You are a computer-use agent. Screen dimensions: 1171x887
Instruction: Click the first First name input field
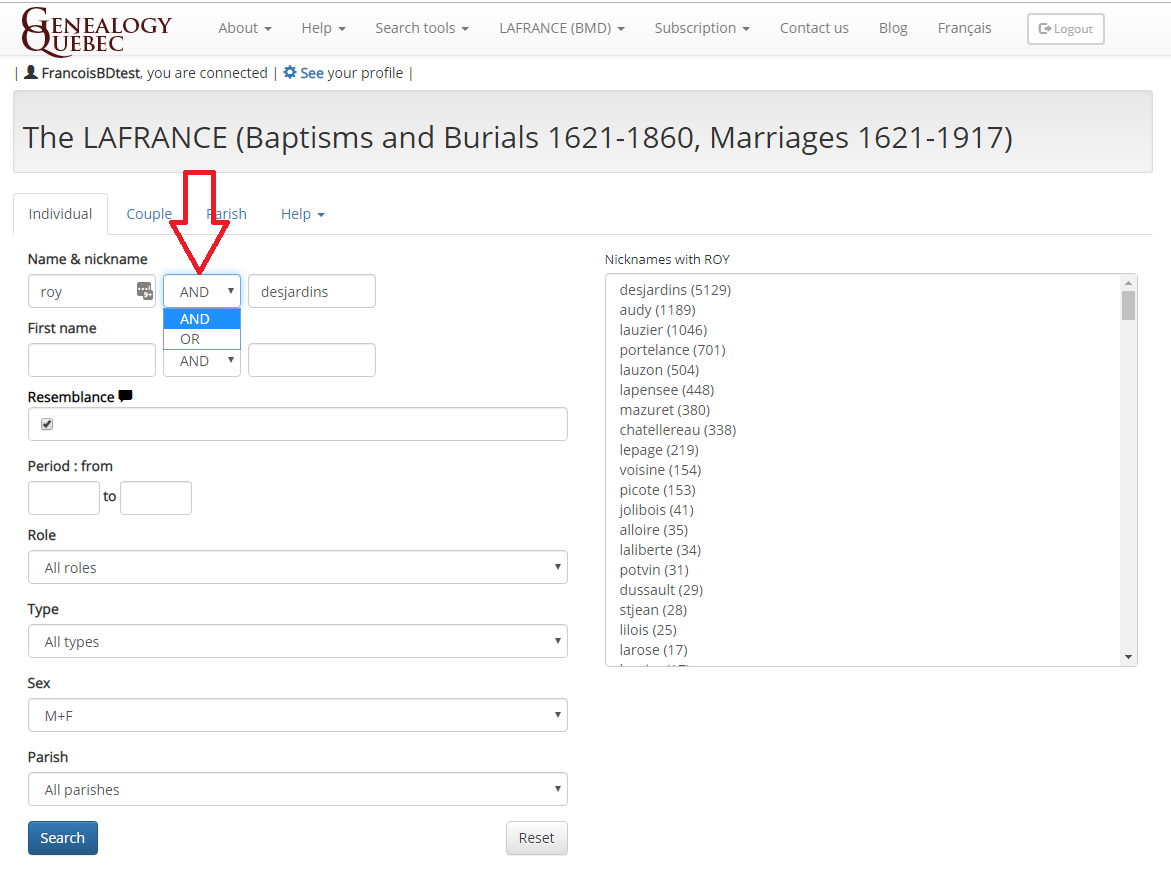[x=92, y=360]
